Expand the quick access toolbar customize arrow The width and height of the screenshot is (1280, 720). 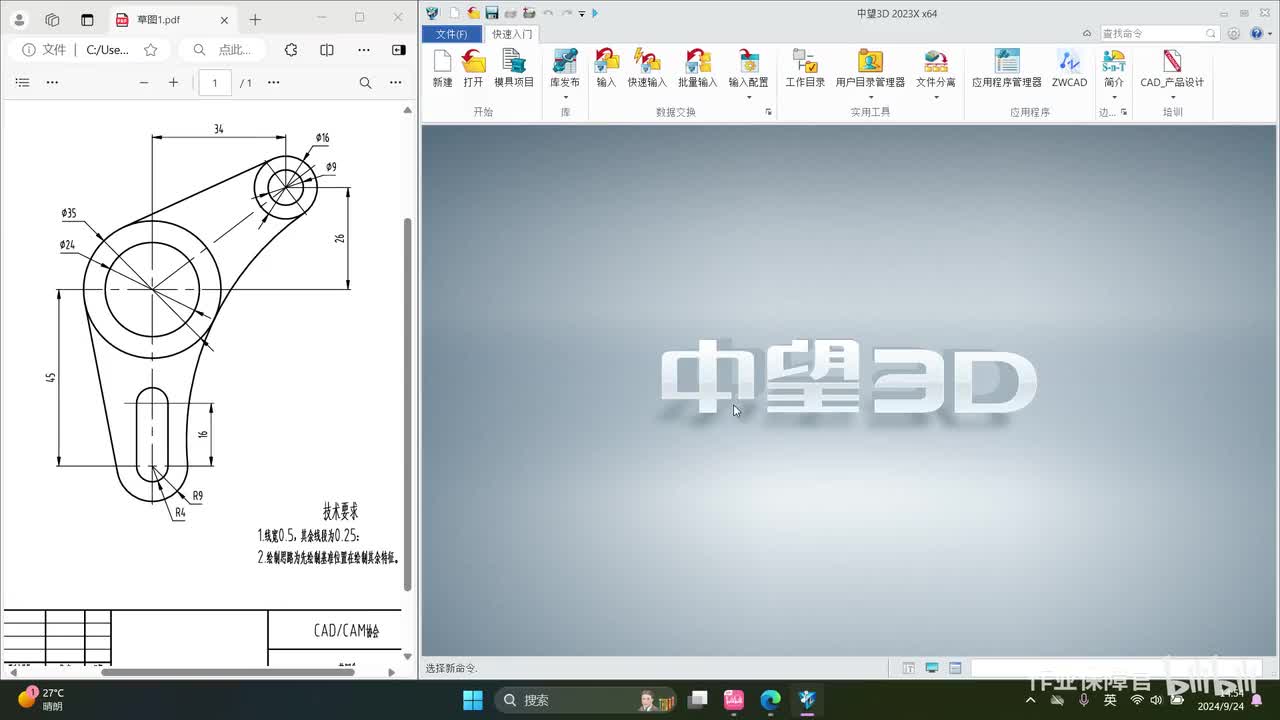click(x=582, y=14)
